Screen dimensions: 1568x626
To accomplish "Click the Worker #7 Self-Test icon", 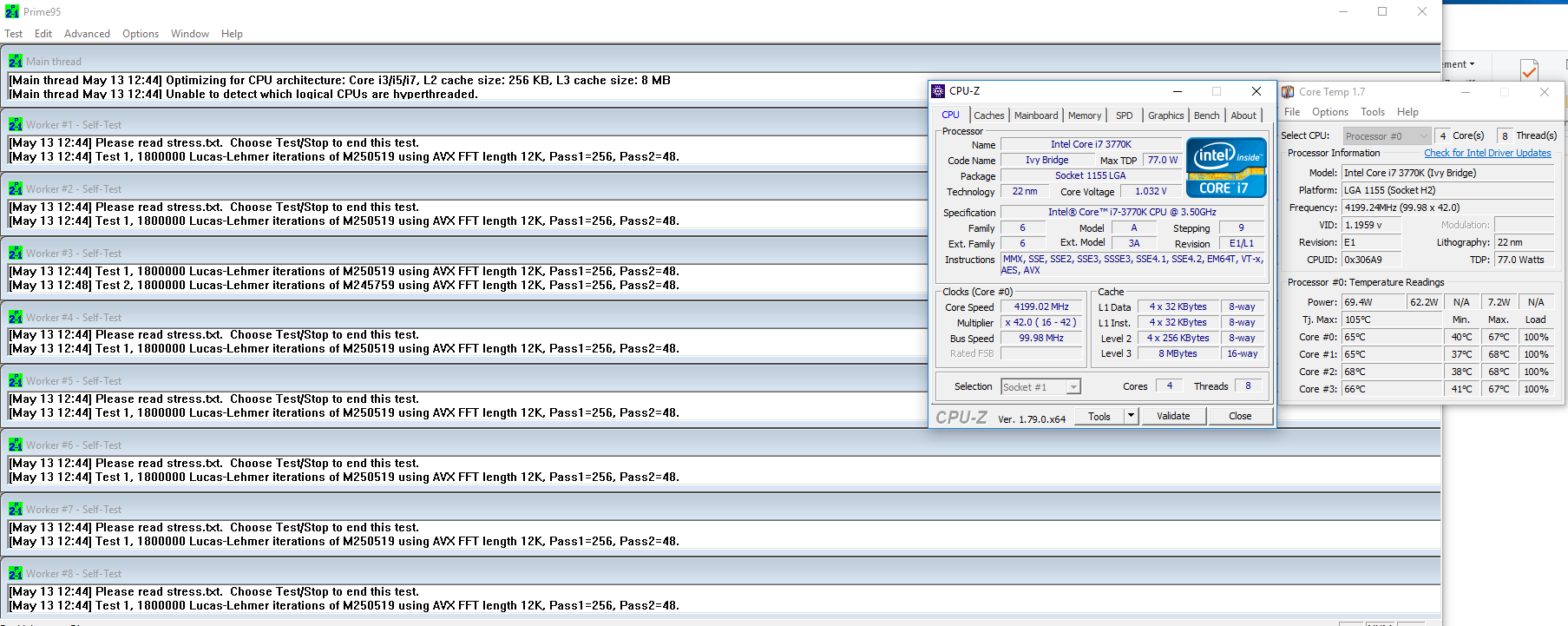I will click(x=16, y=509).
